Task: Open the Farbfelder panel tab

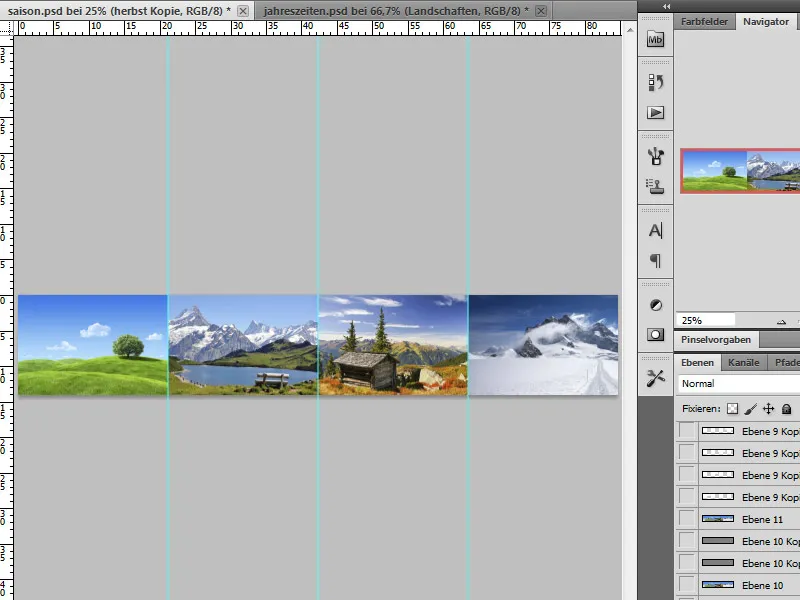Action: pyautogui.click(x=705, y=21)
